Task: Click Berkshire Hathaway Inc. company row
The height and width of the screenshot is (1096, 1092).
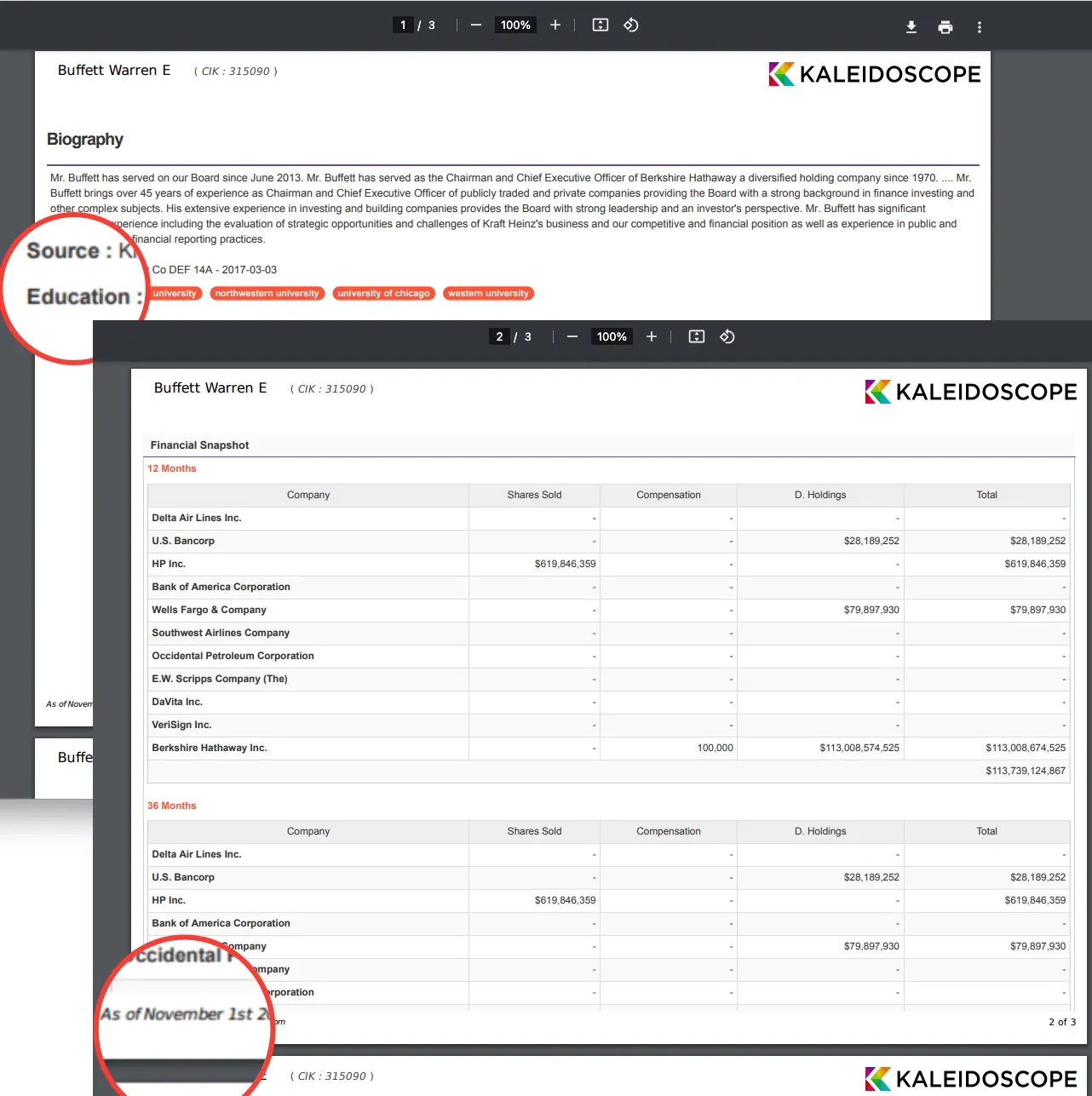Action: tap(609, 749)
